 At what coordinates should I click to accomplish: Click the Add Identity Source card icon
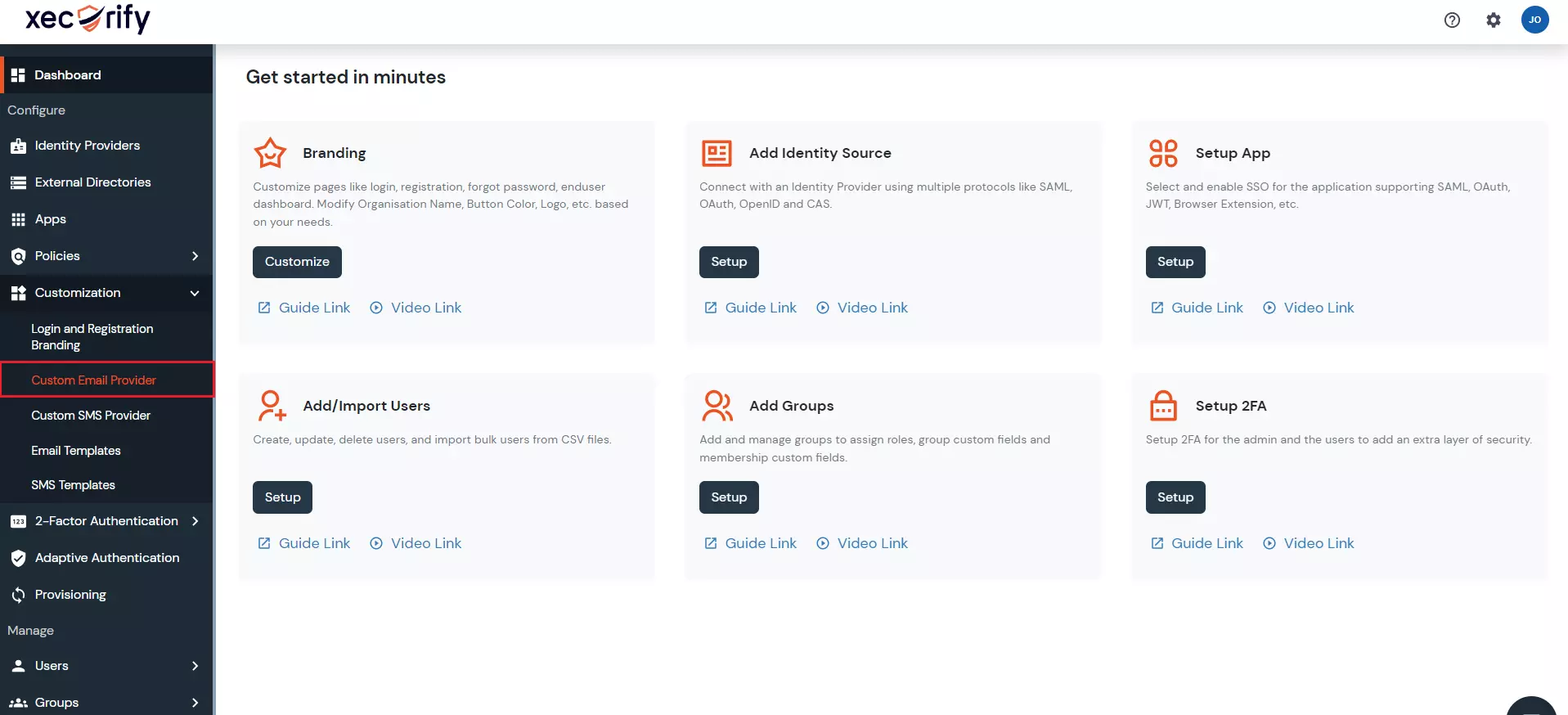717,153
